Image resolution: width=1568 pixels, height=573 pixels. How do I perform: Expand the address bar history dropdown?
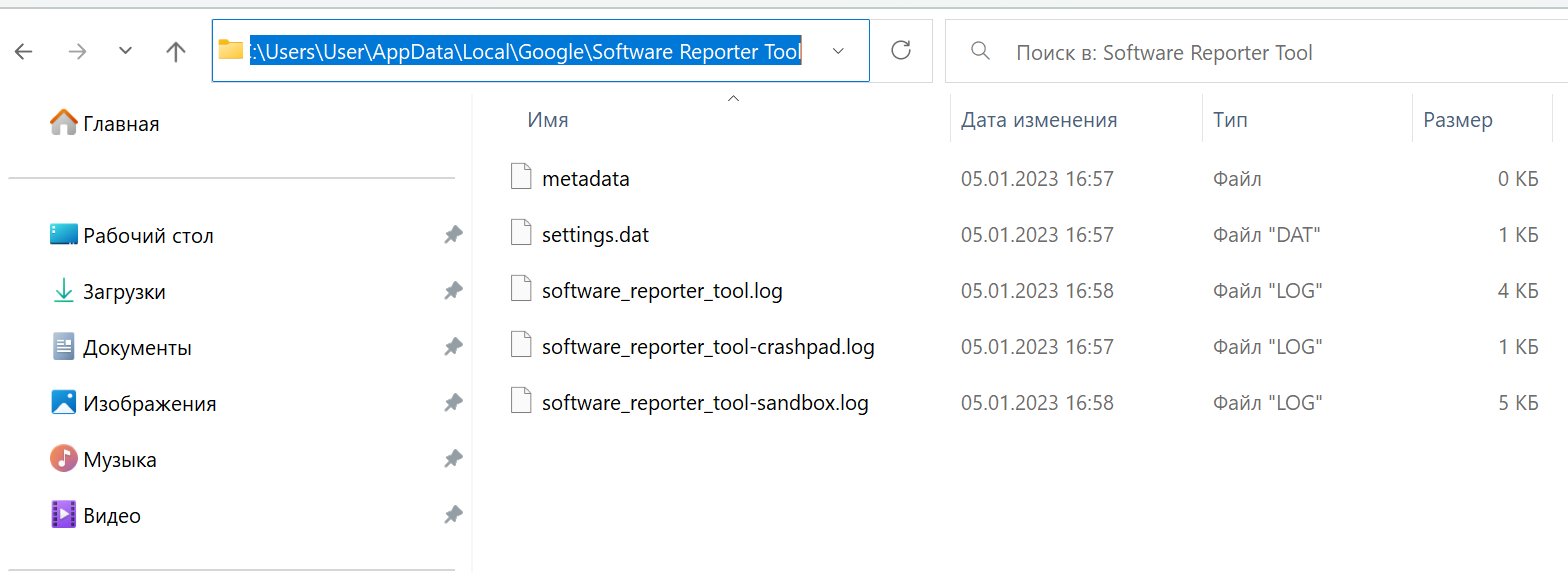pyautogui.click(x=838, y=50)
